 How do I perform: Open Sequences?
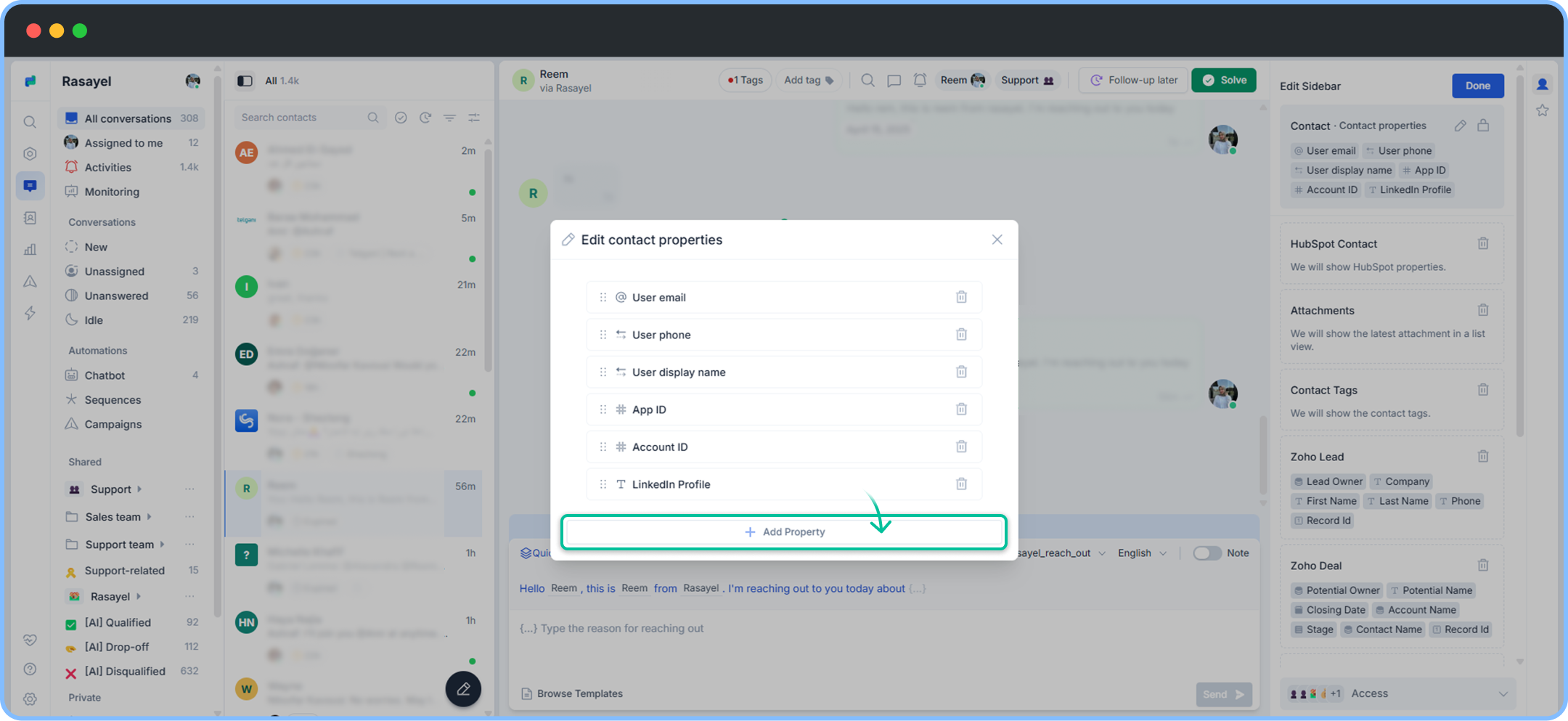coord(131,400)
